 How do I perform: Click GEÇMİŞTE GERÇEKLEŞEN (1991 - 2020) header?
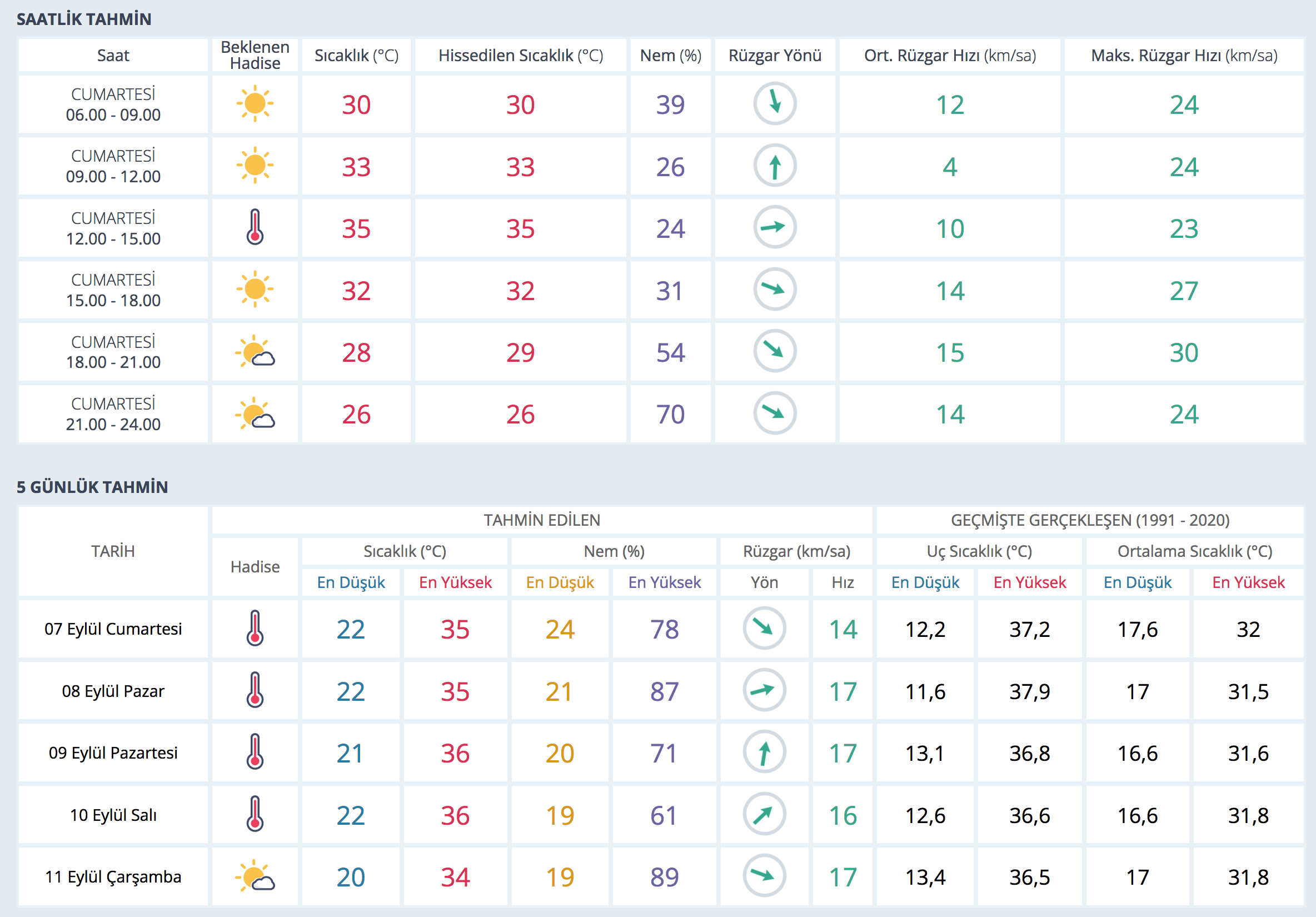click(x=1090, y=520)
